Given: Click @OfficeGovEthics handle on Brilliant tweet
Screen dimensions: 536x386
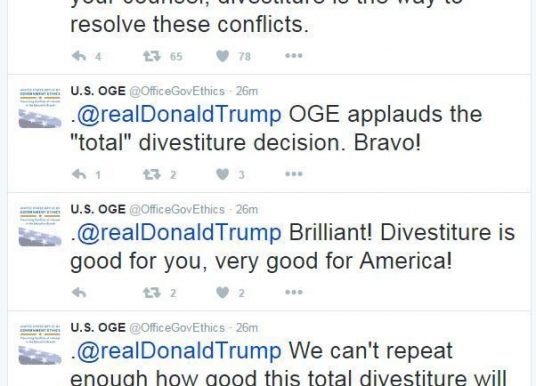Looking at the screenshot, I should (177, 209).
